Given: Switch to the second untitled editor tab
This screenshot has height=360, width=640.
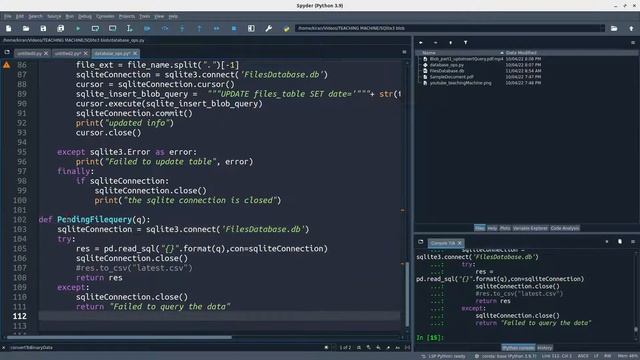Looking at the screenshot, I should pyautogui.click(x=68, y=53).
